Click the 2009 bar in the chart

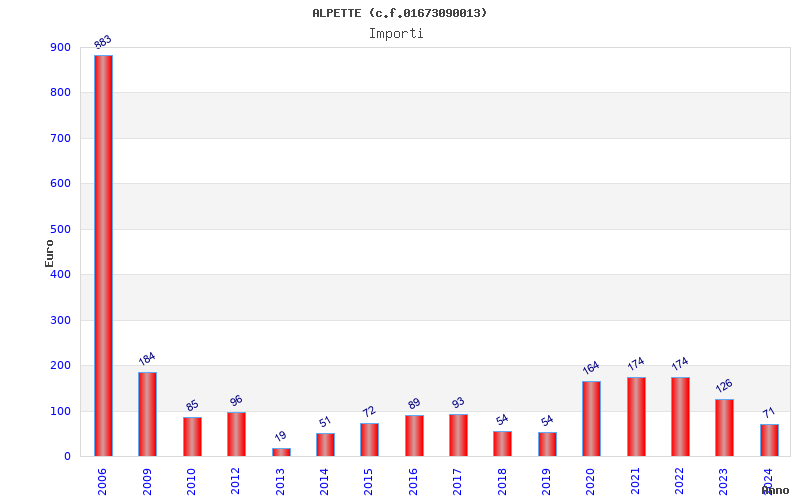[147, 414]
